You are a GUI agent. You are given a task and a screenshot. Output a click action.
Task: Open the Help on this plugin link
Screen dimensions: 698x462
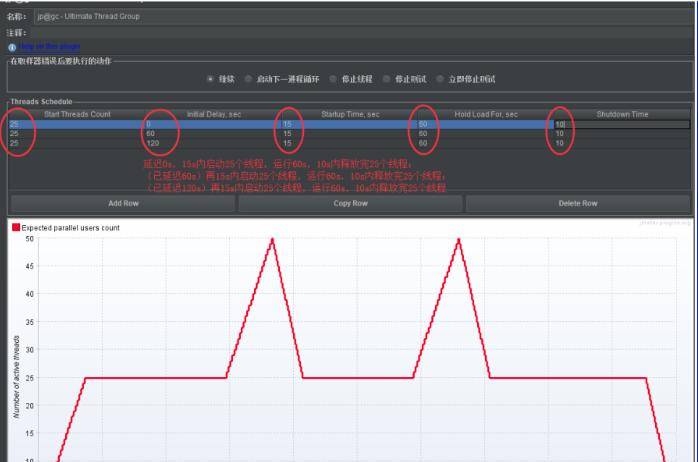[50, 46]
